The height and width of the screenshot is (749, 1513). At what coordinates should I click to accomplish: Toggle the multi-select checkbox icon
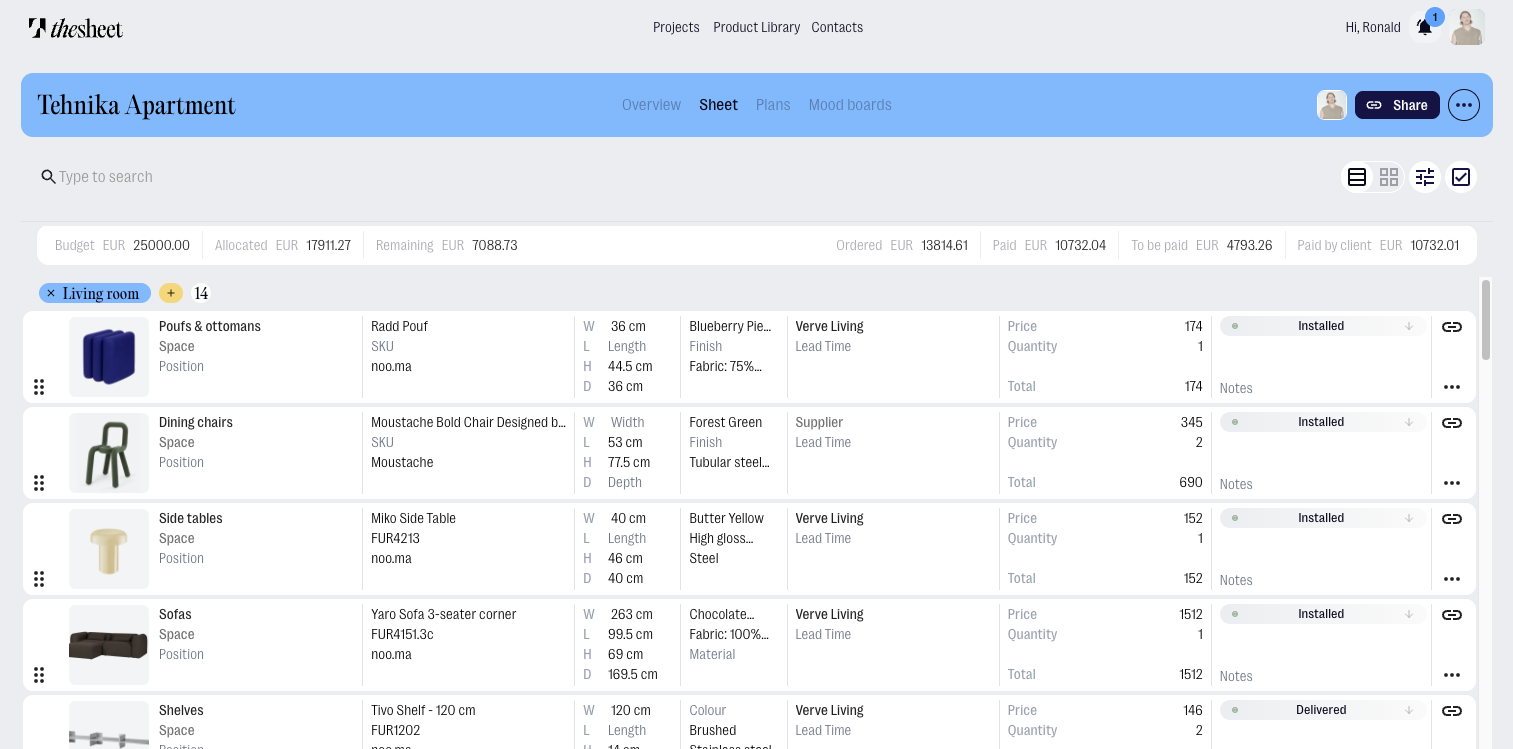coord(1461,177)
